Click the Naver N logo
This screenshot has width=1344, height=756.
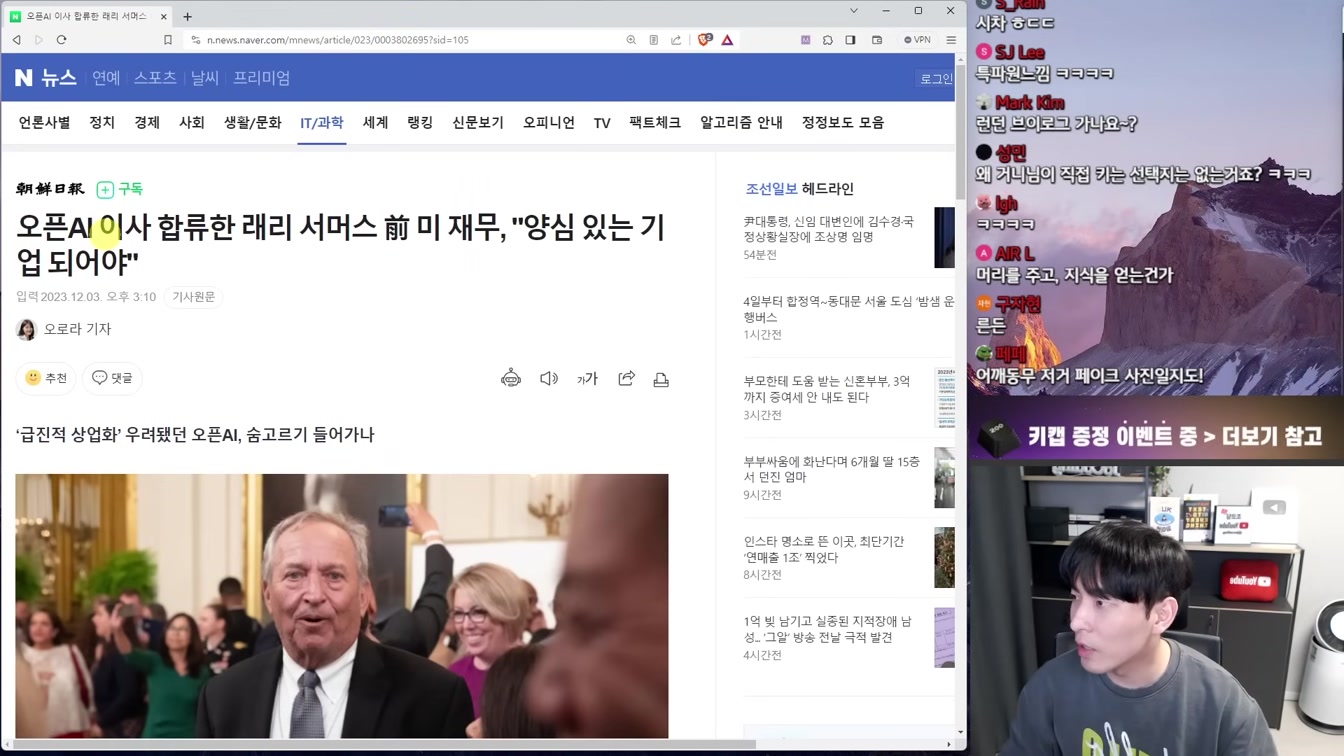pyautogui.click(x=24, y=78)
